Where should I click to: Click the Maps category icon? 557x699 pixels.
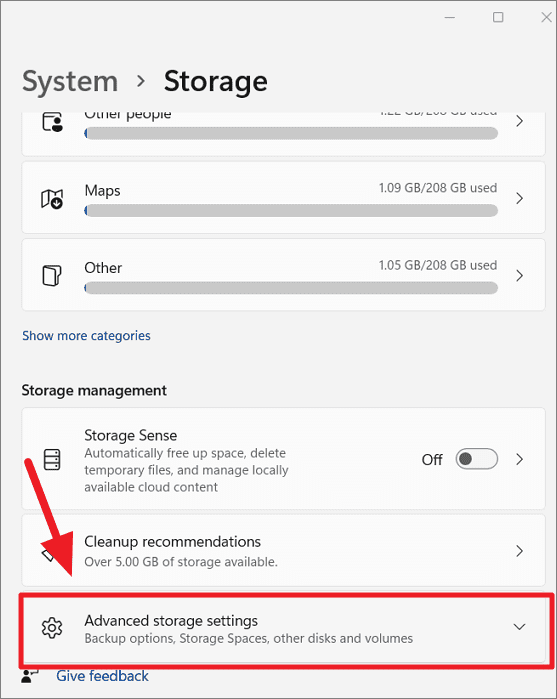click(x=52, y=199)
